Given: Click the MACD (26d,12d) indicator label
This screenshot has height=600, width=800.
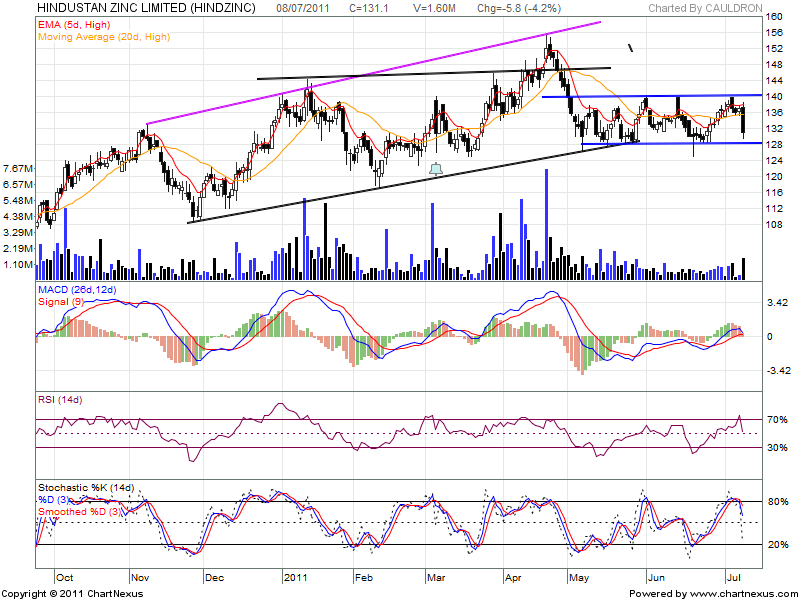Looking at the screenshot, I should tap(77, 289).
